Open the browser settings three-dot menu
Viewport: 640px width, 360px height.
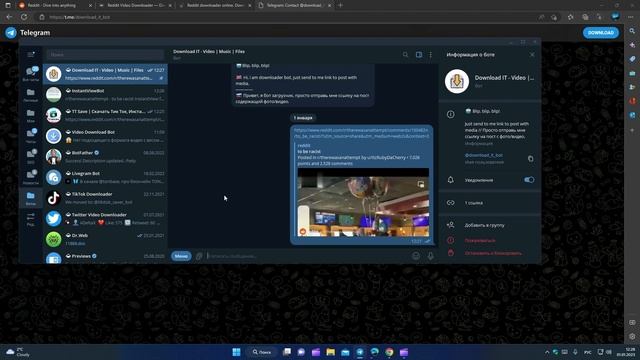pyautogui.click(x=630, y=17)
